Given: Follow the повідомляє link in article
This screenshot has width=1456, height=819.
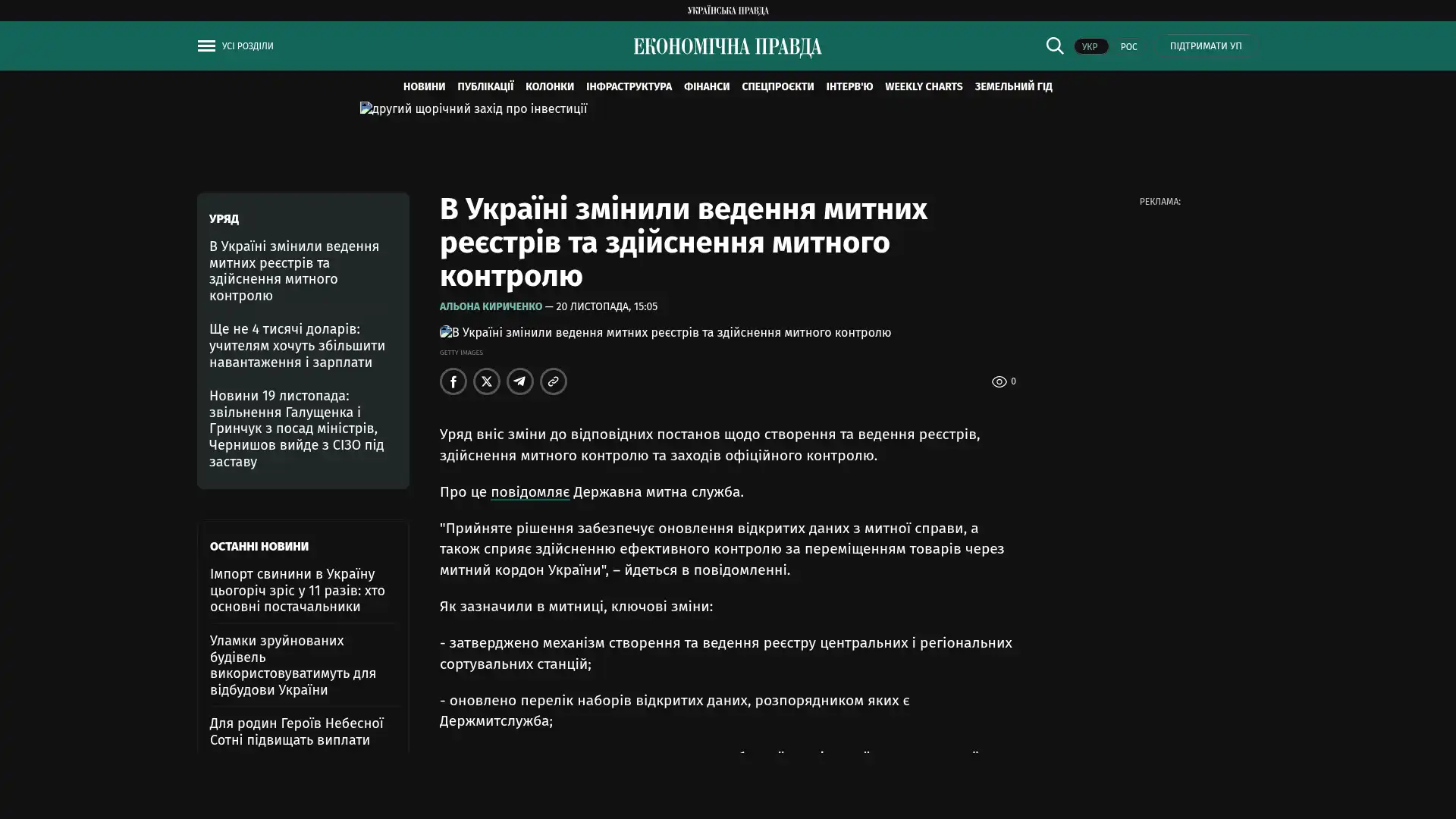Looking at the screenshot, I should [x=529, y=491].
